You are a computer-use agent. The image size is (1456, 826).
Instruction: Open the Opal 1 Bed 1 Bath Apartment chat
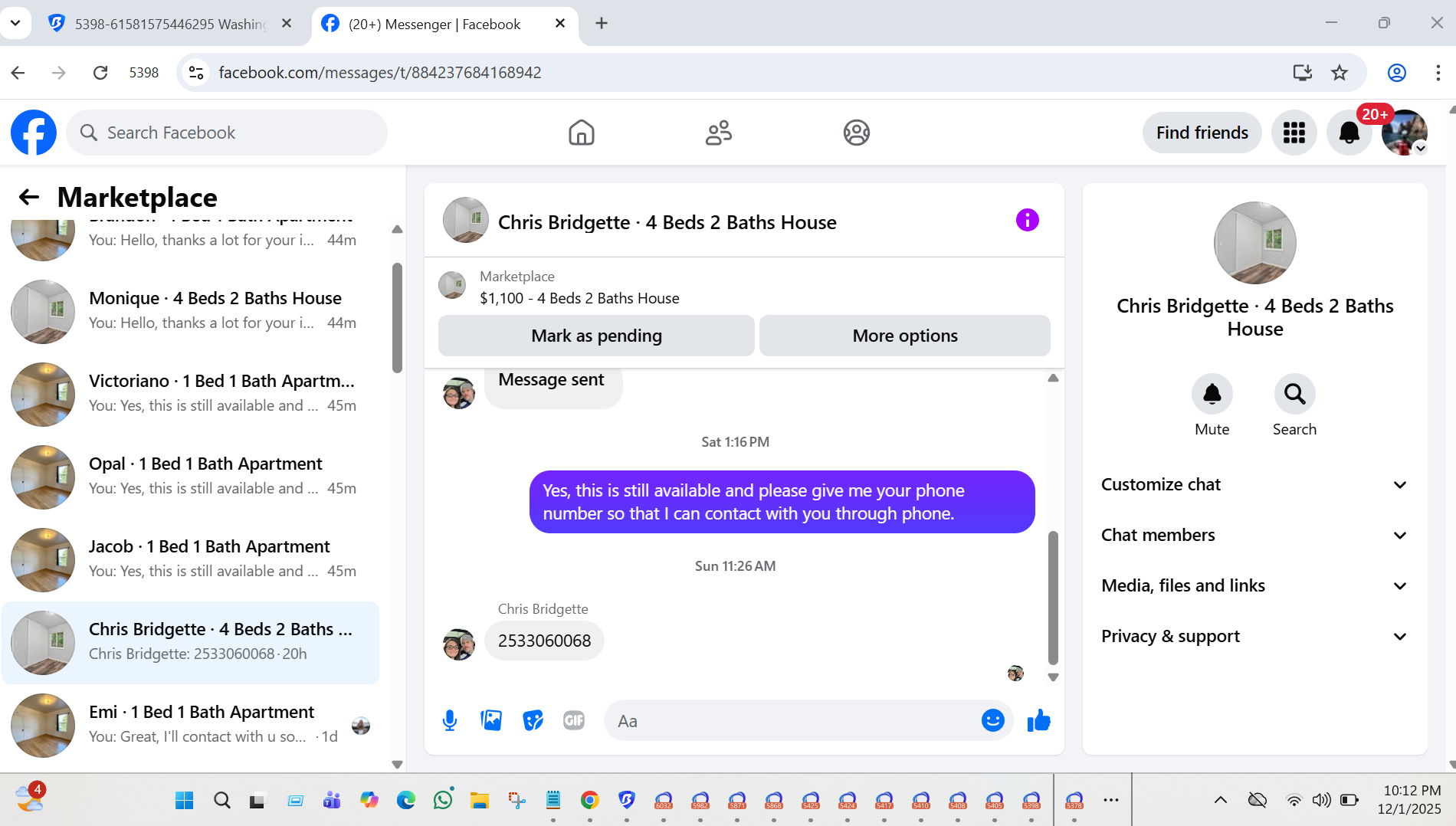[192, 476]
